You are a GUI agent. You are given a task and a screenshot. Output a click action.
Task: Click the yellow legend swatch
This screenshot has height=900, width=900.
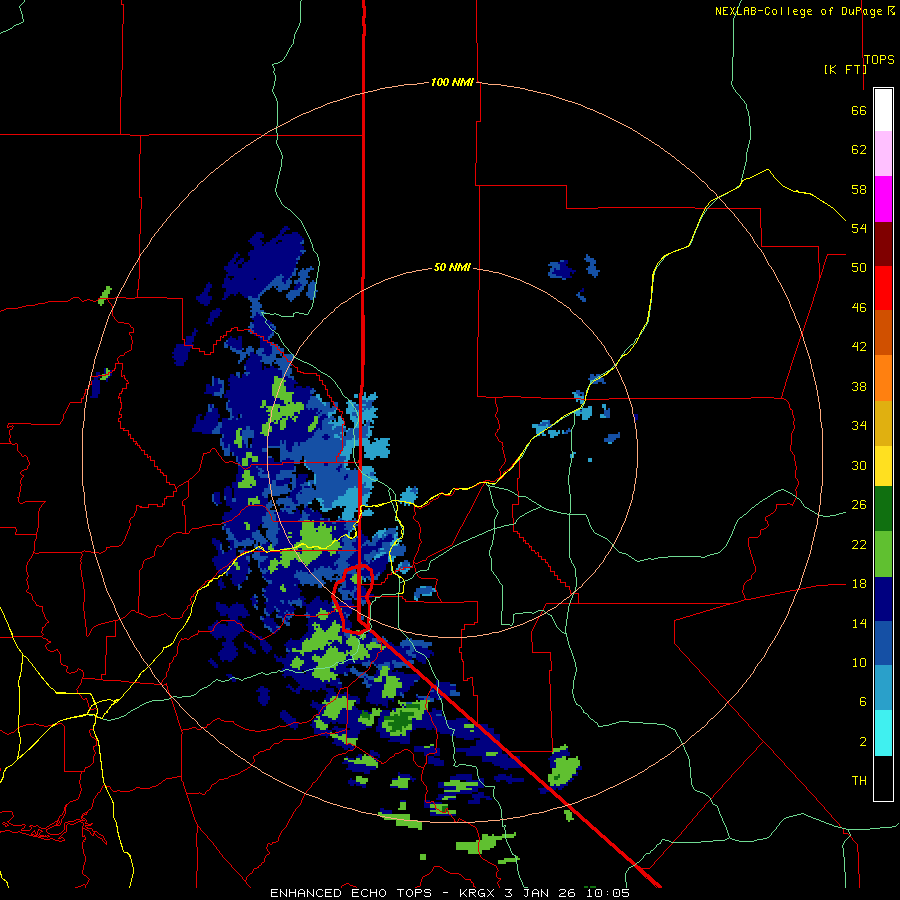tap(883, 465)
